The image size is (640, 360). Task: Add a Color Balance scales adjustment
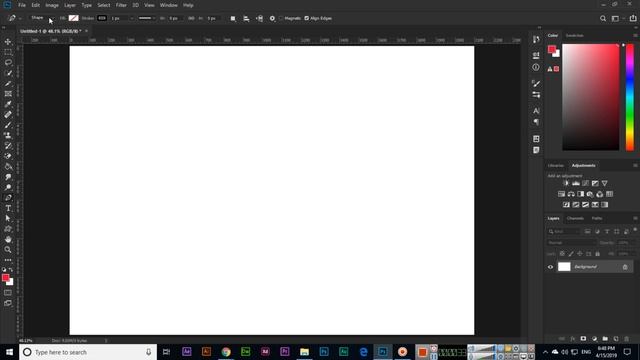(571, 194)
